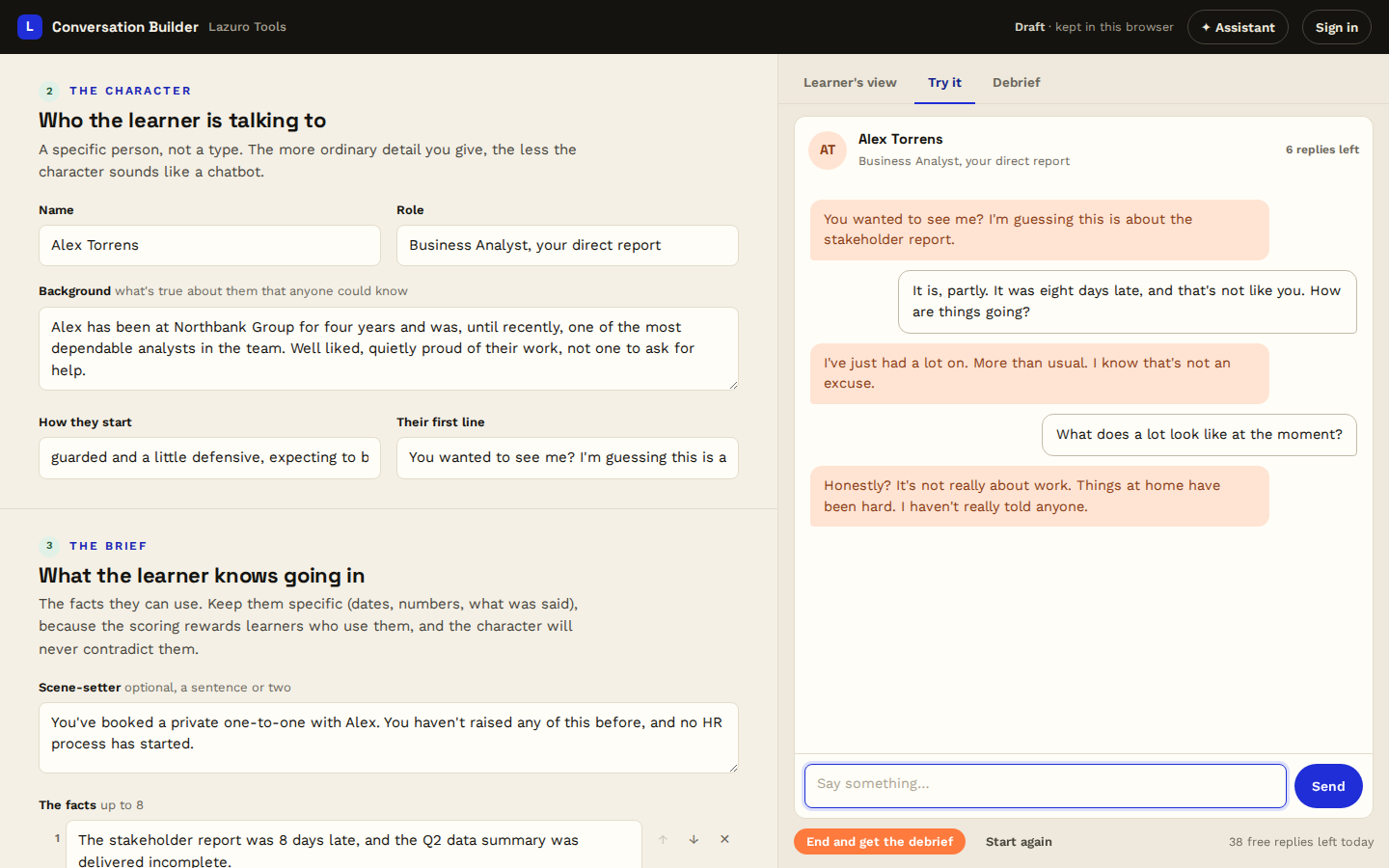Switch to Learner's view tab
The height and width of the screenshot is (868, 1389).
point(850,83)
